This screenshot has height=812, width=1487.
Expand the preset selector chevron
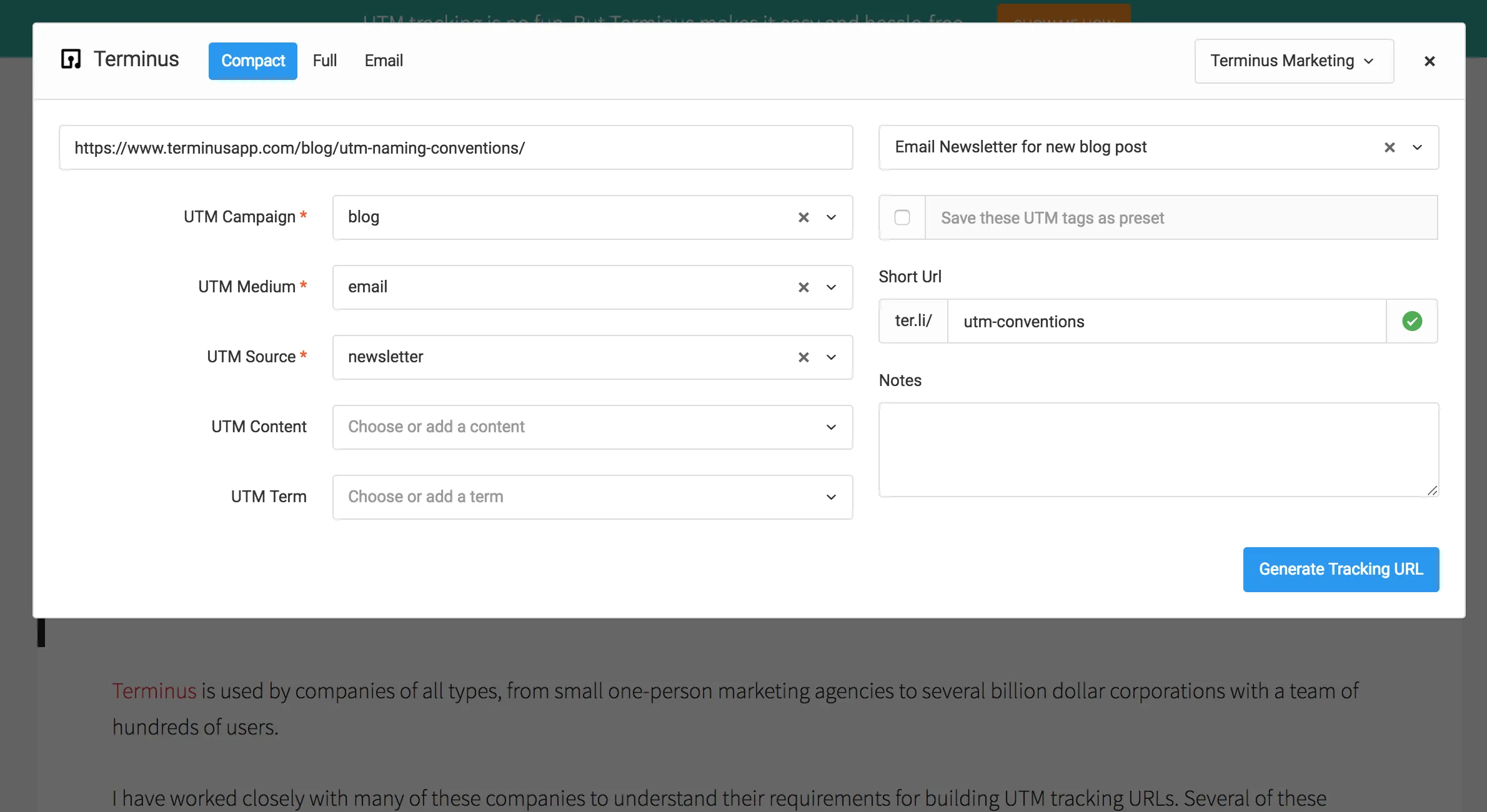click(x=1417, y=147)
